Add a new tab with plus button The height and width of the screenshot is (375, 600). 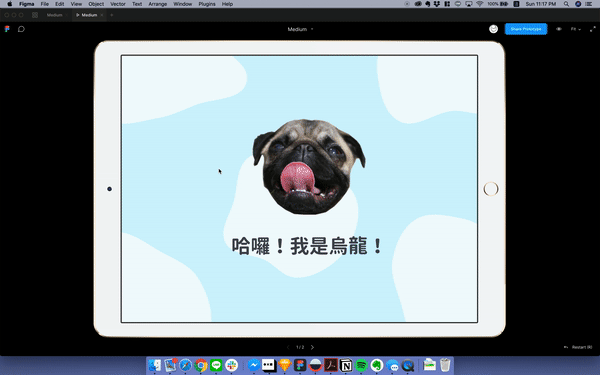pos(112,15)
